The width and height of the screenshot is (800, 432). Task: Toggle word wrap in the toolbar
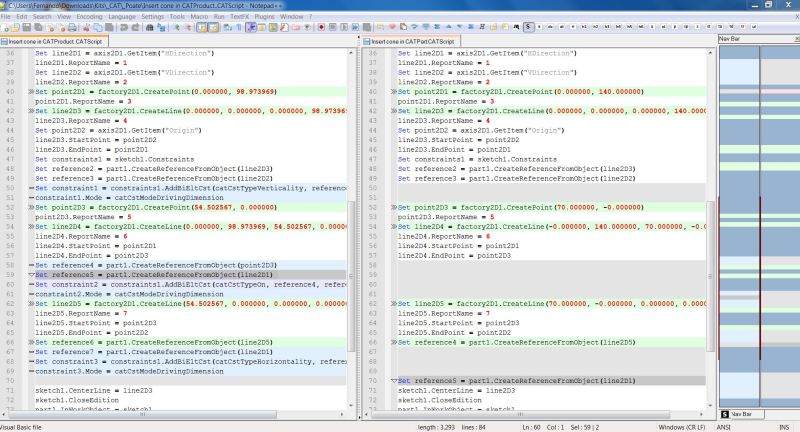click(x=226, y=27)
